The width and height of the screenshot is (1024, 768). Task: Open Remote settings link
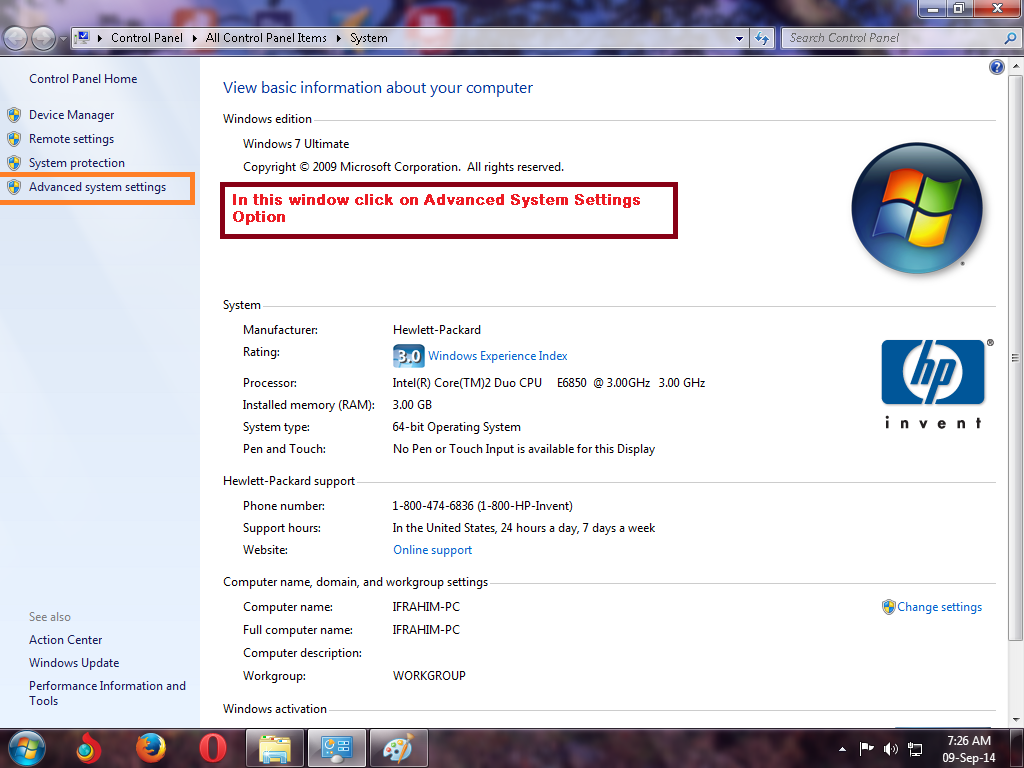(x=71, y=139)
